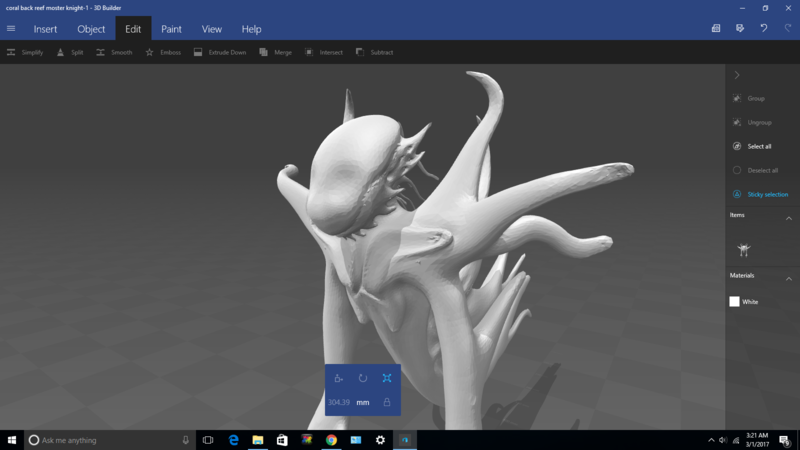Click the Intersect tool
Viewport: 800px width, 450px height.
[309, 52]
